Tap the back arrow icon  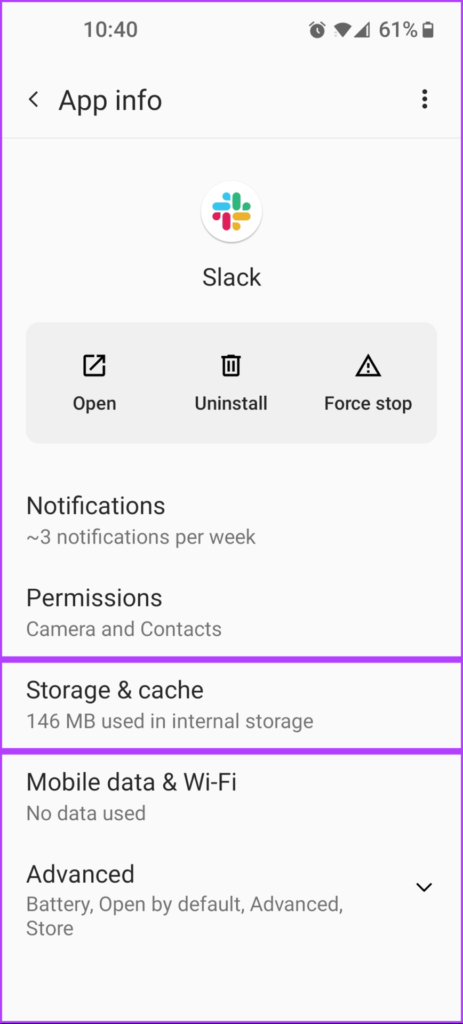33,100
